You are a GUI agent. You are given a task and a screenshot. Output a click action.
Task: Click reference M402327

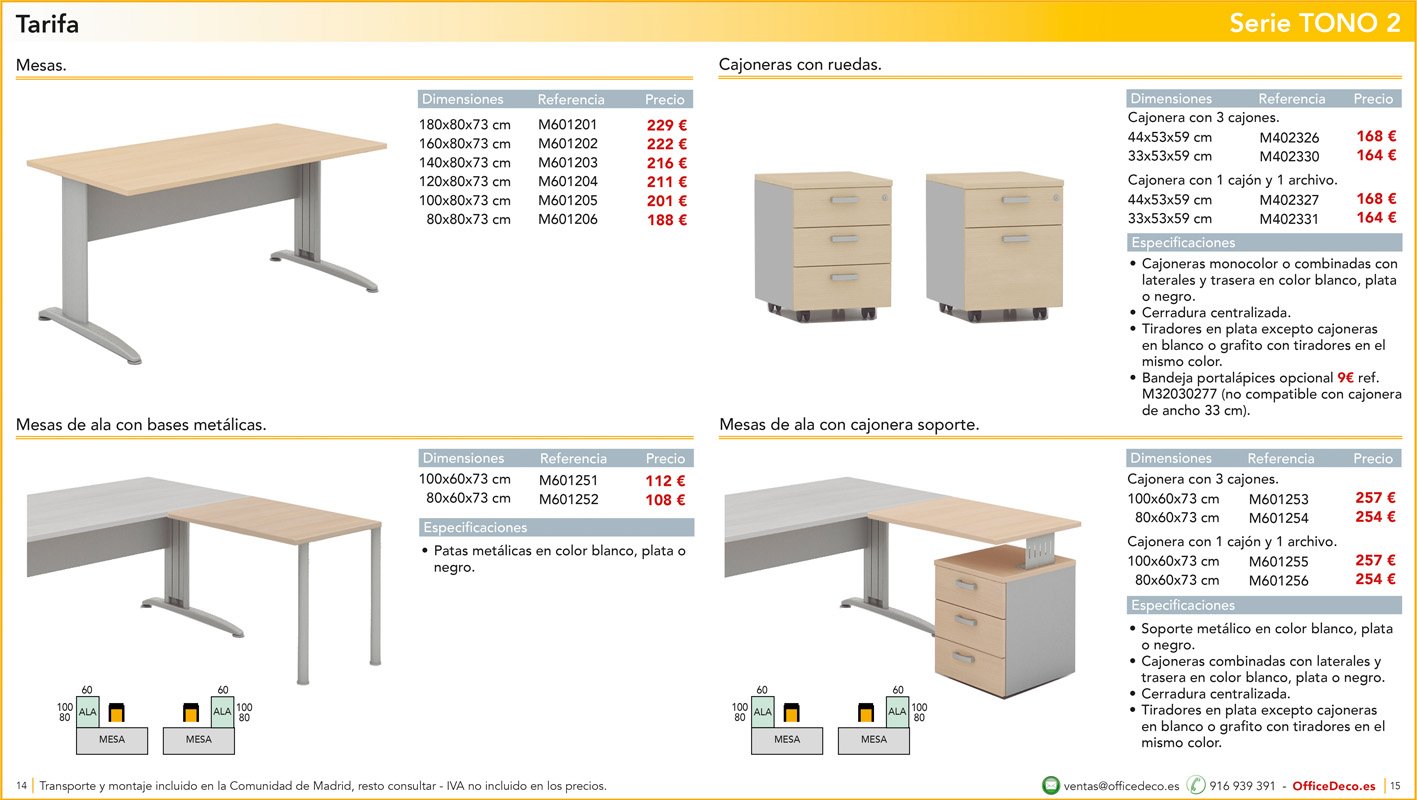(x=1289, y=200)
